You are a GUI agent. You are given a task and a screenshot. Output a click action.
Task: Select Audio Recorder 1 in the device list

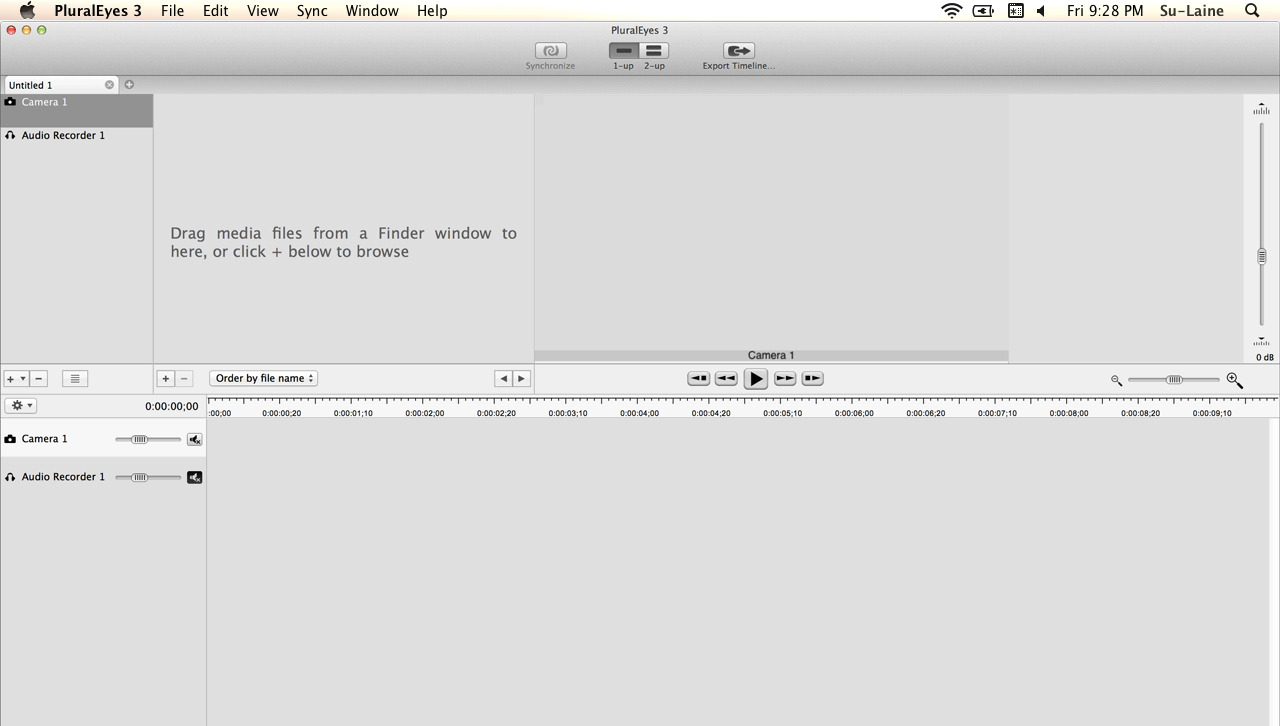tap(63, 136)
